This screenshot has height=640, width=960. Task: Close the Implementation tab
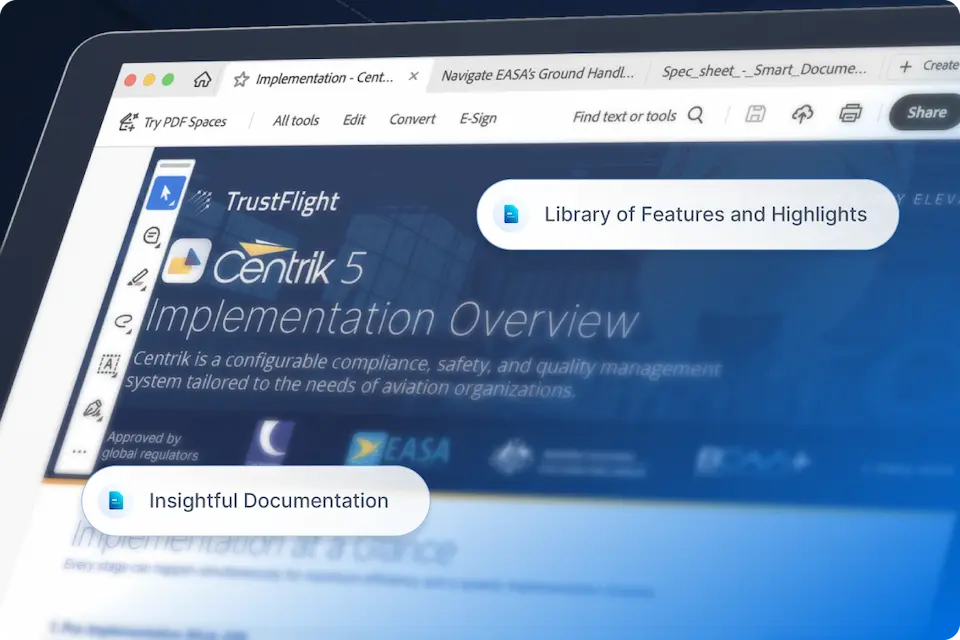[x=414, y=76]
